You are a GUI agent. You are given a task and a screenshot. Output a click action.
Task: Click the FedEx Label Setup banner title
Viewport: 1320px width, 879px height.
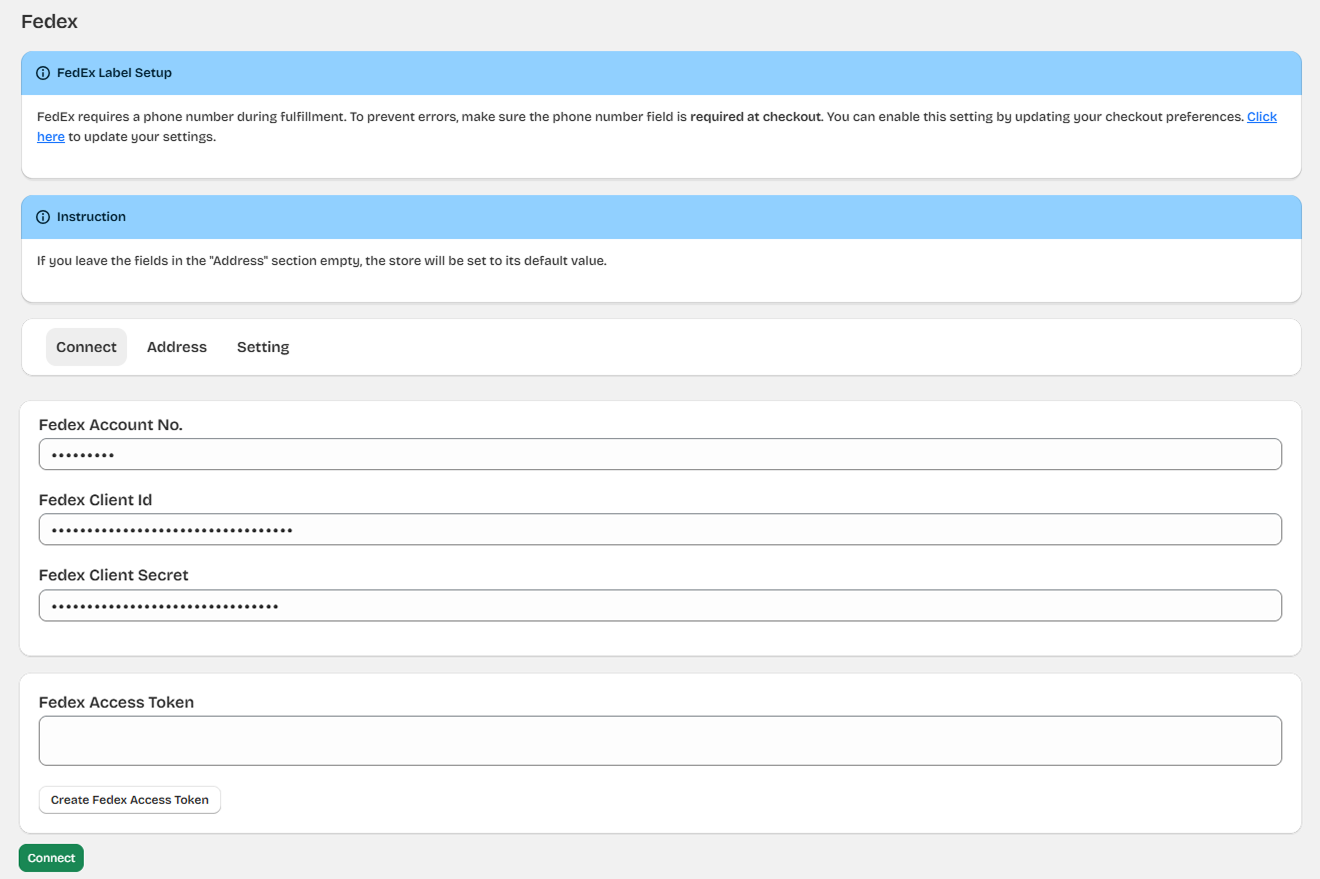tap(114, 73)
